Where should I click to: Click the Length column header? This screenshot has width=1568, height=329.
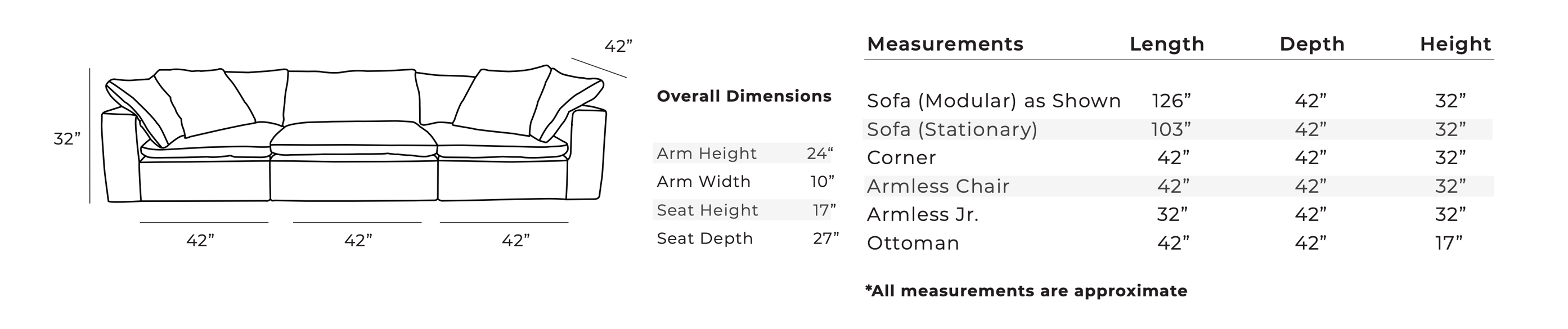(1167, 44)
